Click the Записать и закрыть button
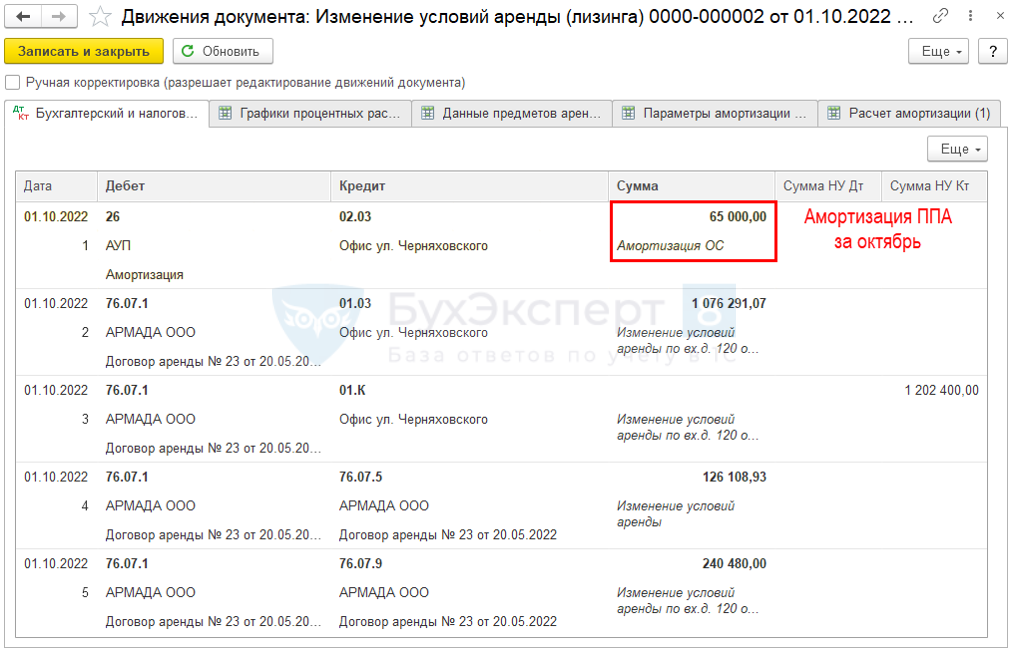 point(84,52)
